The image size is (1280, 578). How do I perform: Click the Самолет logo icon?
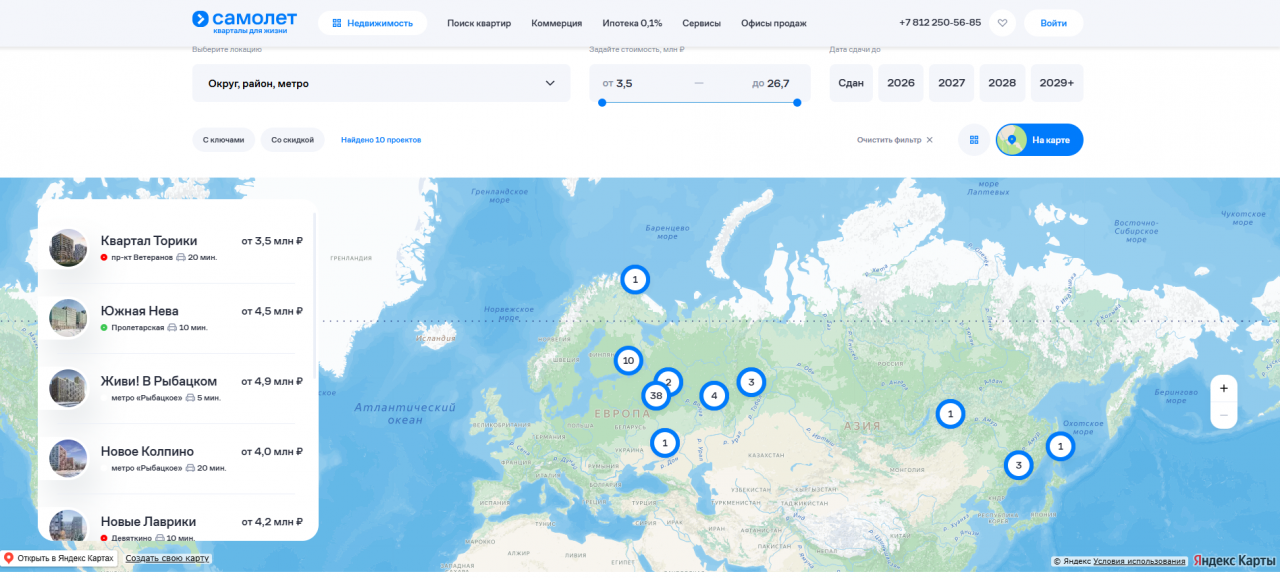click(x=200, y=18)
